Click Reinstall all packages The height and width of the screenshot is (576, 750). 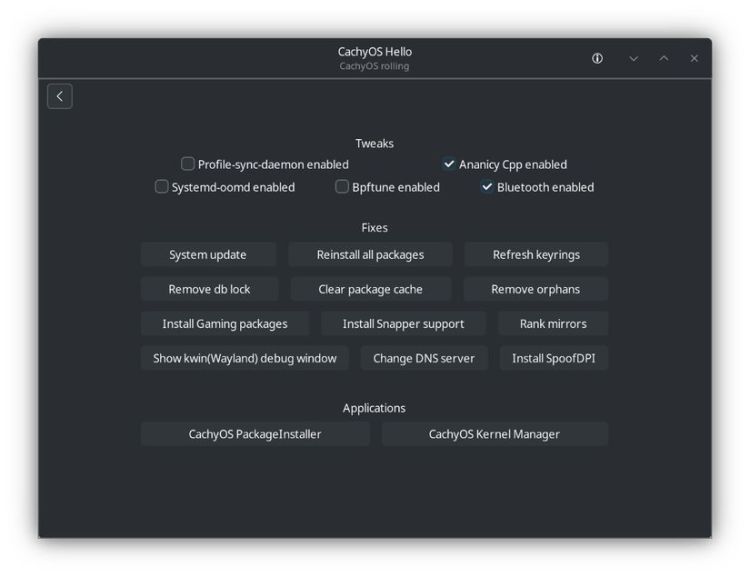point(370,255)
